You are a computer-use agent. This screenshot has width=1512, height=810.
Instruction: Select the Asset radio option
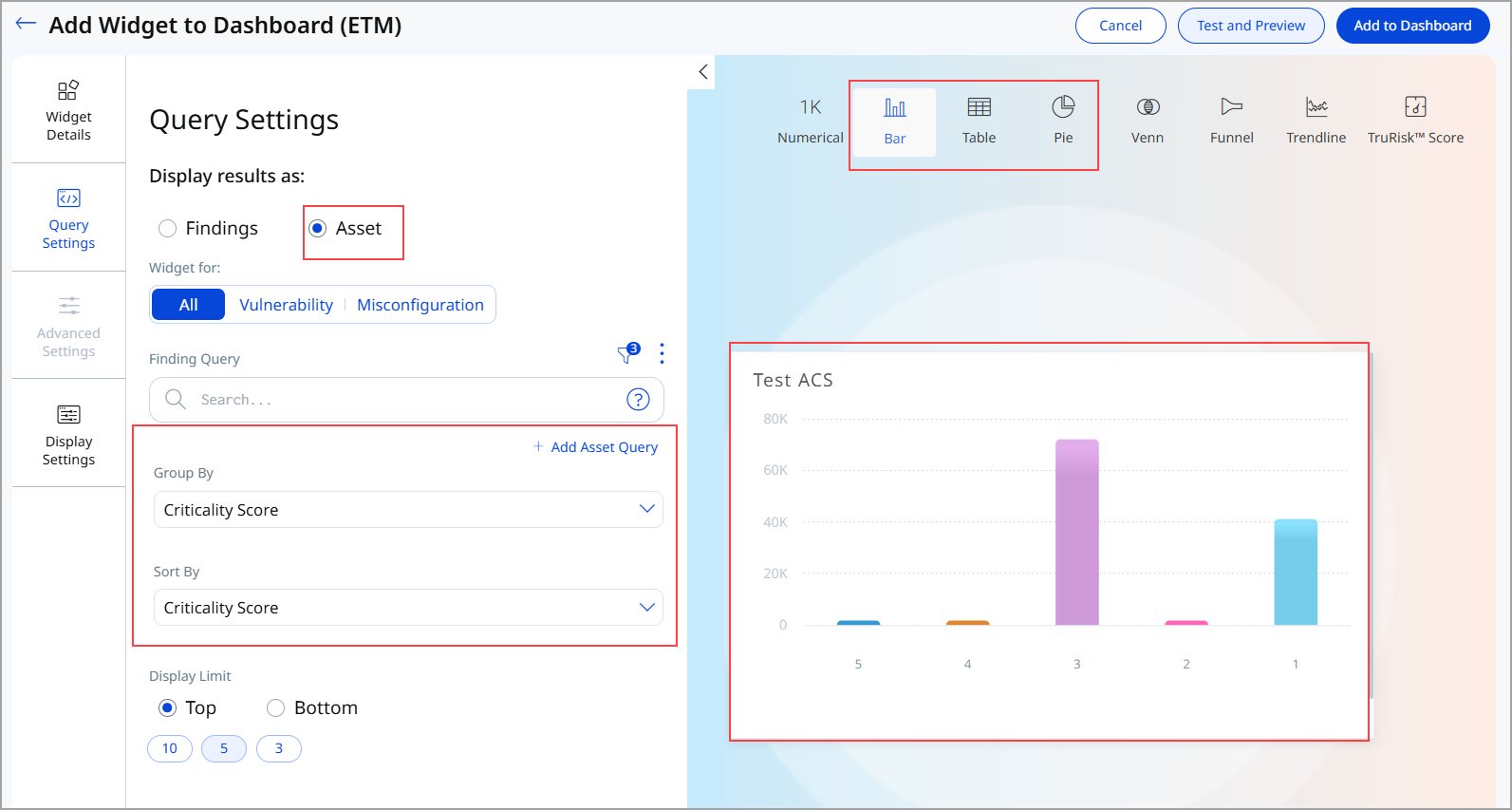click(318, 228)
